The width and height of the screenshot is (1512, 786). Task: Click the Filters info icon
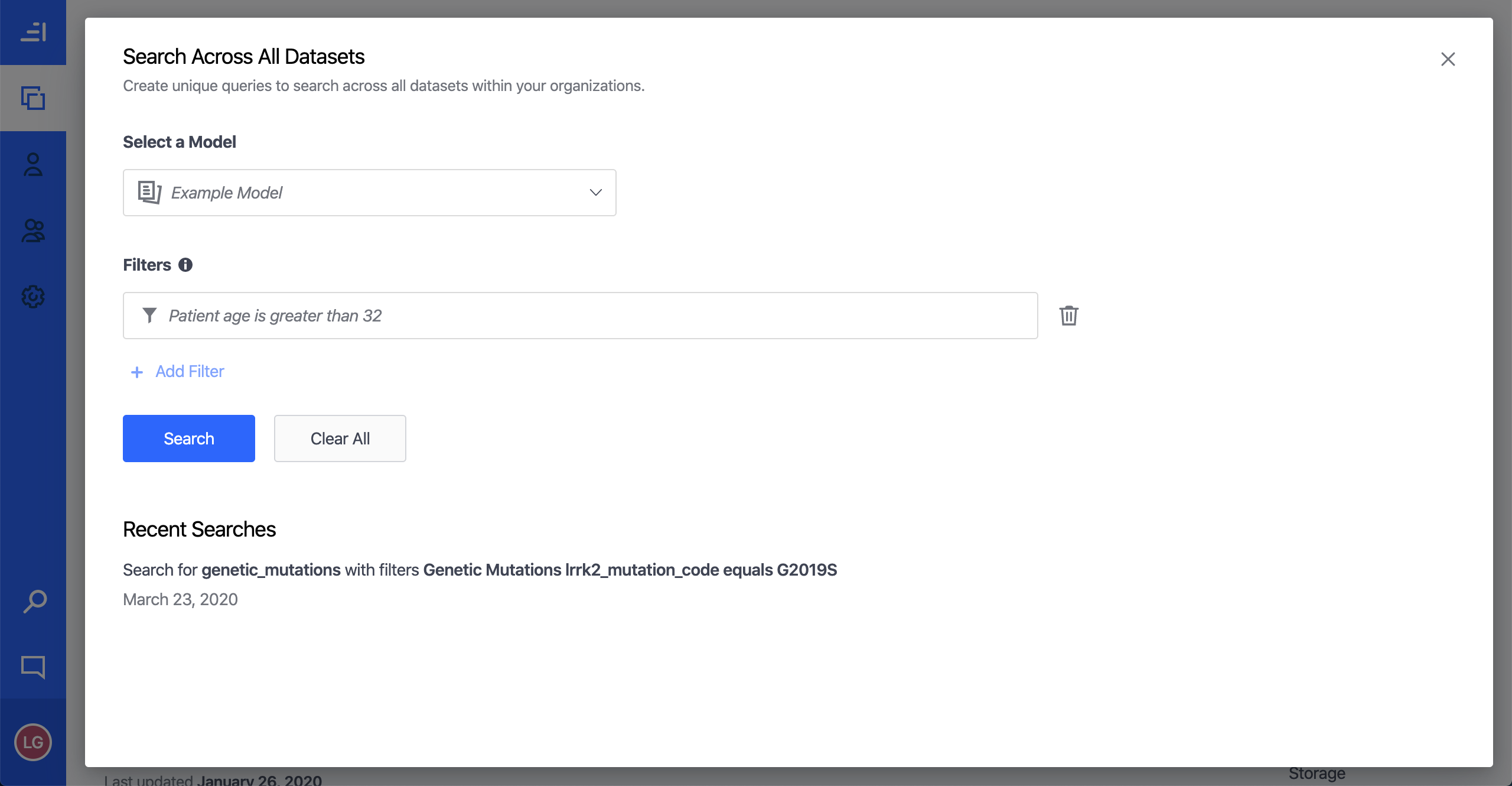tap(185, 265)
